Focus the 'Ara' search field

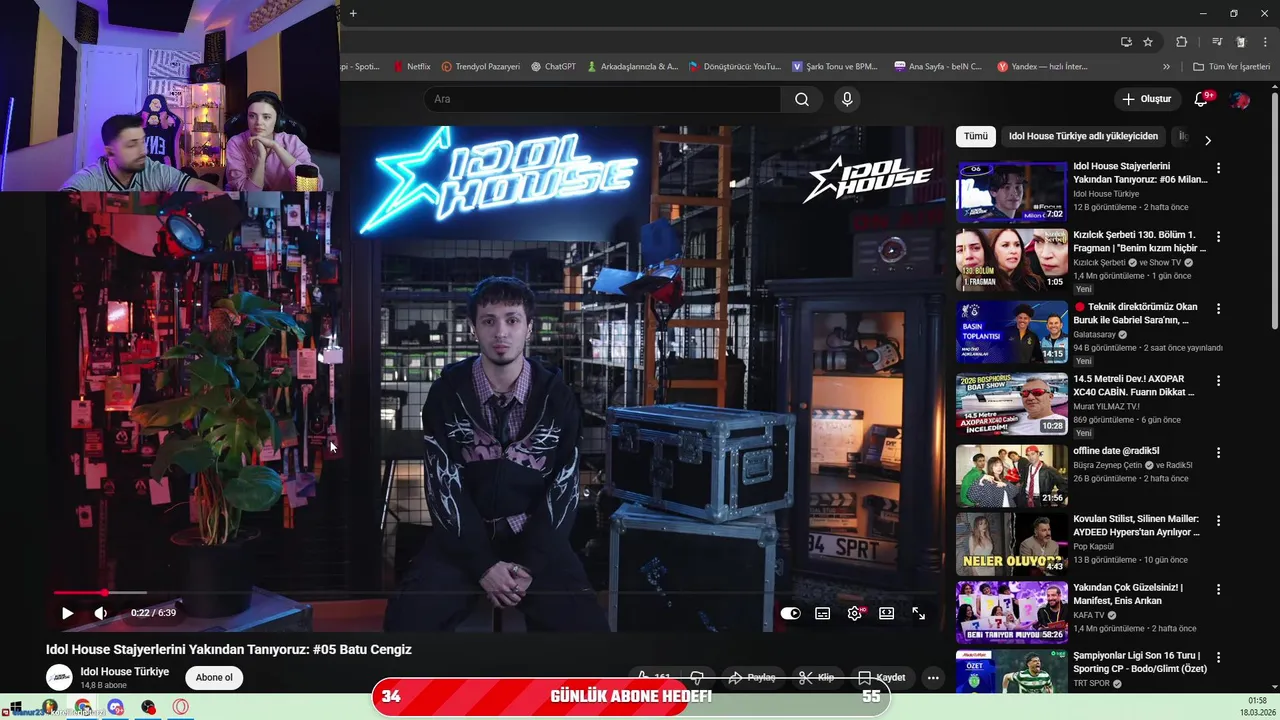(603, 99)
